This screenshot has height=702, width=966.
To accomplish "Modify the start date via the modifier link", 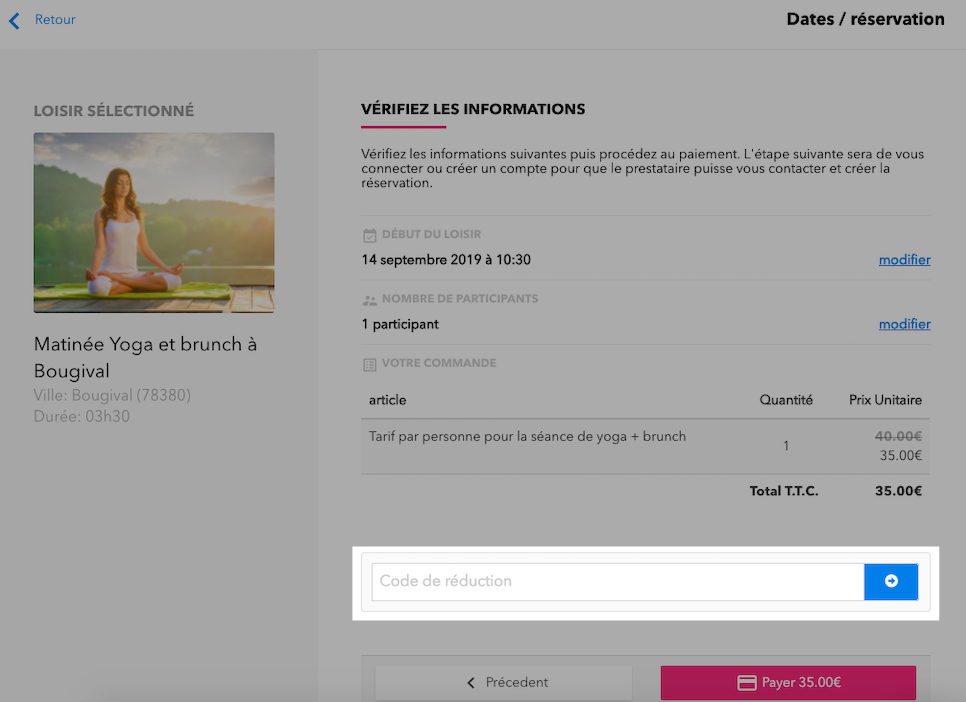I will [904, 259].
